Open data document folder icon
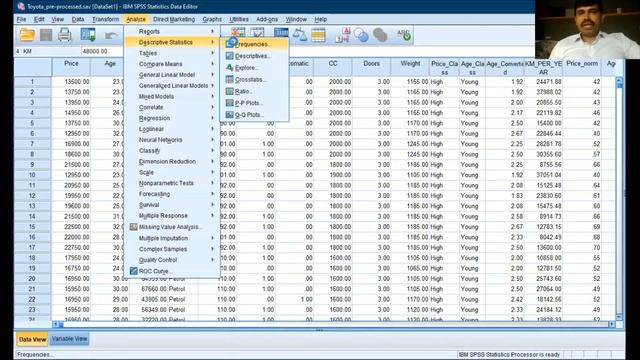The width and height of the screenshot is (640, 360). (x=27, y=35)
